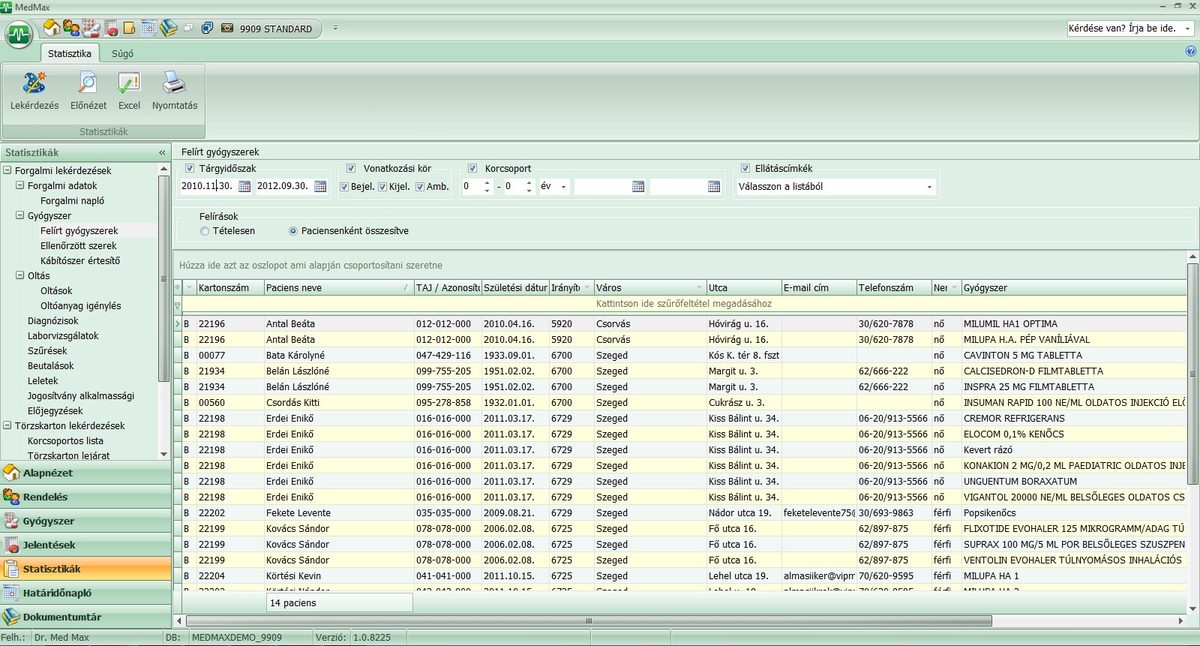Screen dimensions: 1200x646
Task: Open the calendar picker for start date 2010.11.30.
Action: (x=244, y=186)
